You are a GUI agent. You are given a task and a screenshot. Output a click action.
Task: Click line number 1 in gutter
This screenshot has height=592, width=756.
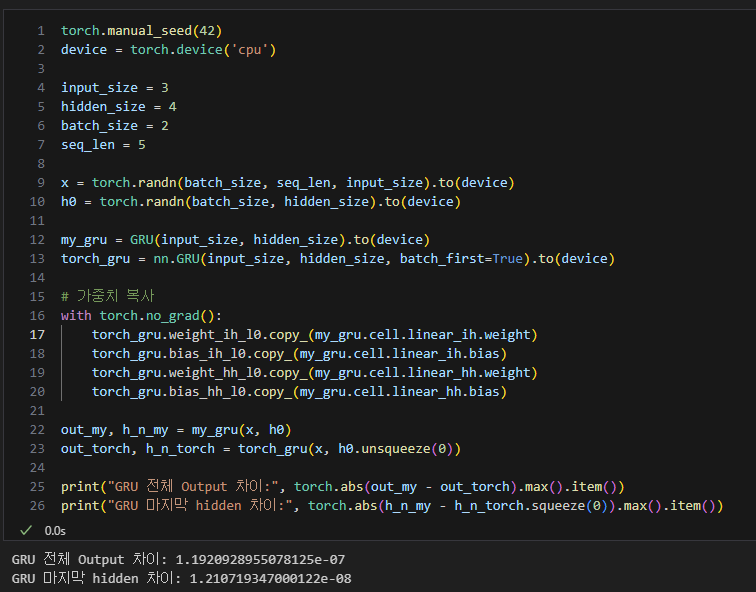41,31
